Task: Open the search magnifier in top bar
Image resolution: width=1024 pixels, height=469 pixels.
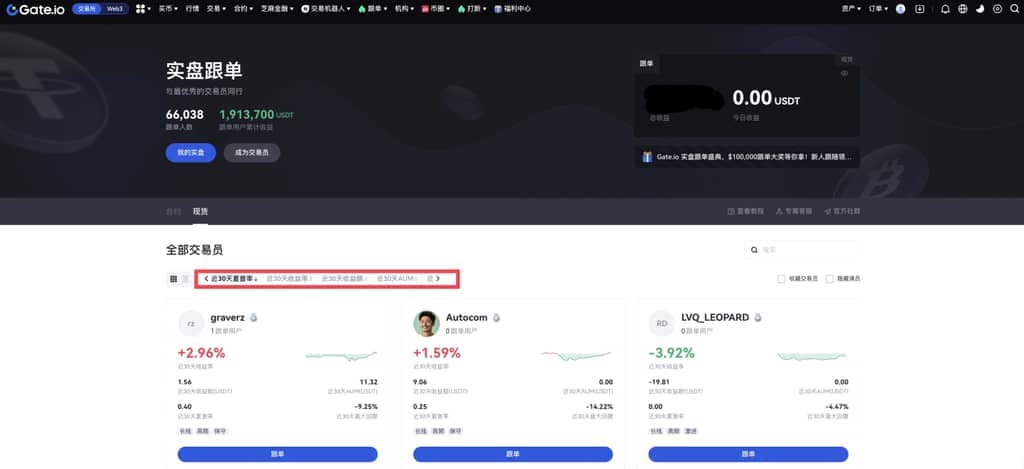Action: point(1012,9)
